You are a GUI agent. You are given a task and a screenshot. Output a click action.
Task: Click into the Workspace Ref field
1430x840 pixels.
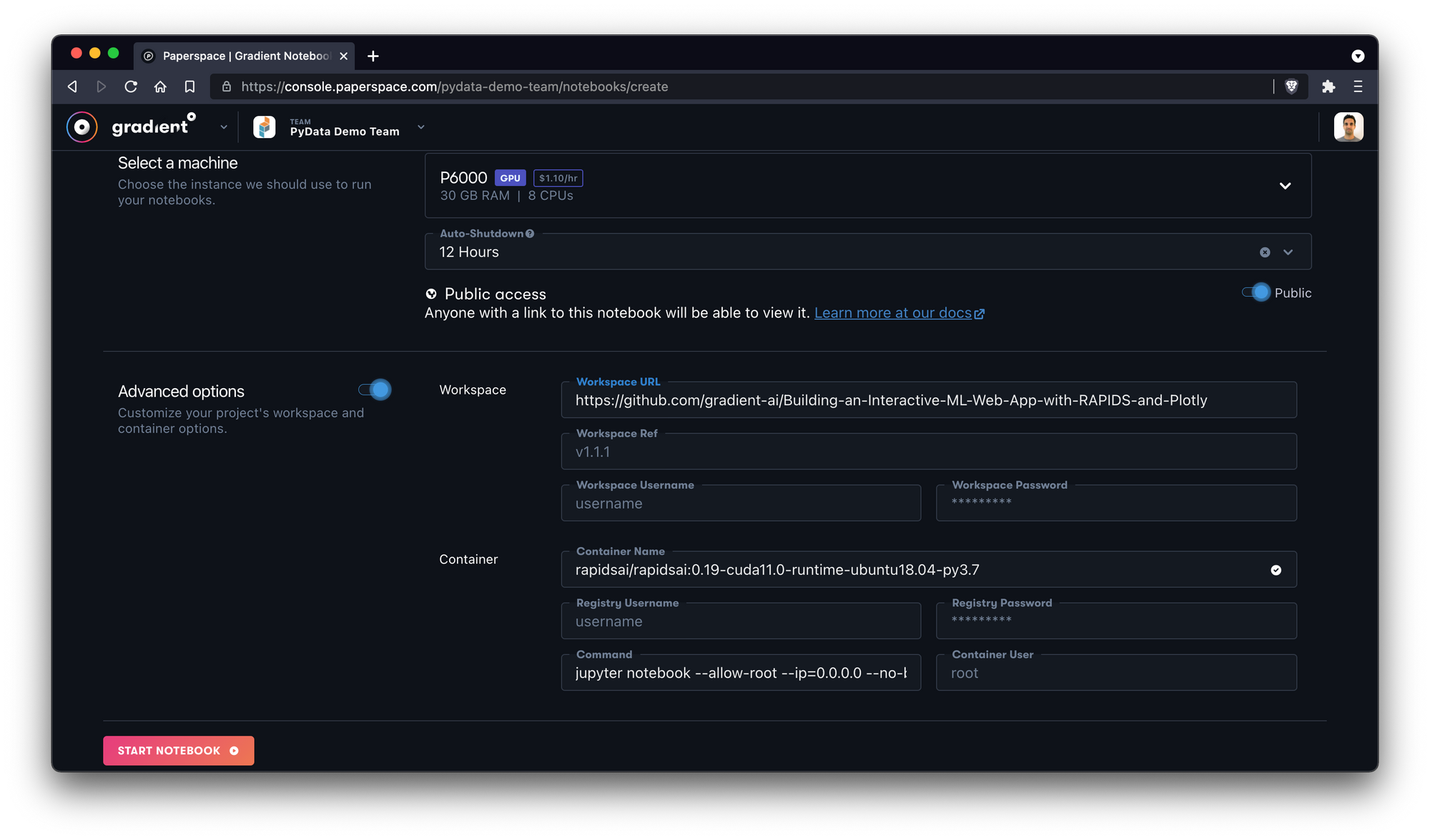[x=928, y=452]
